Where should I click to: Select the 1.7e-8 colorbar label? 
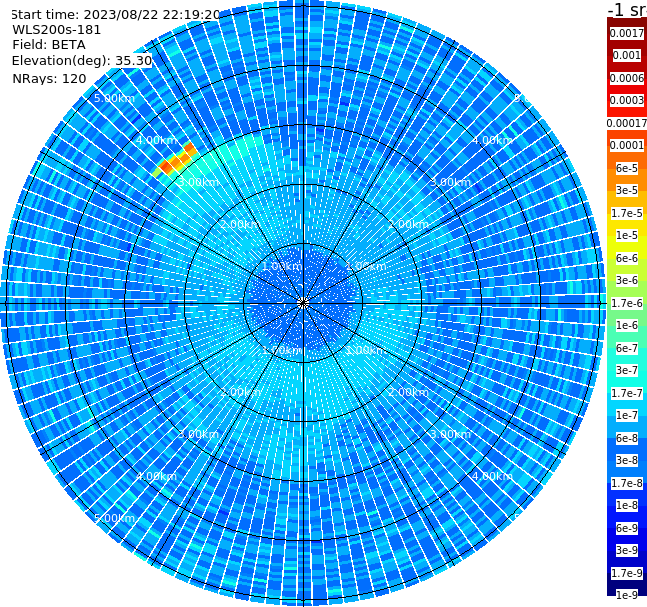click(x=627, y=483)
